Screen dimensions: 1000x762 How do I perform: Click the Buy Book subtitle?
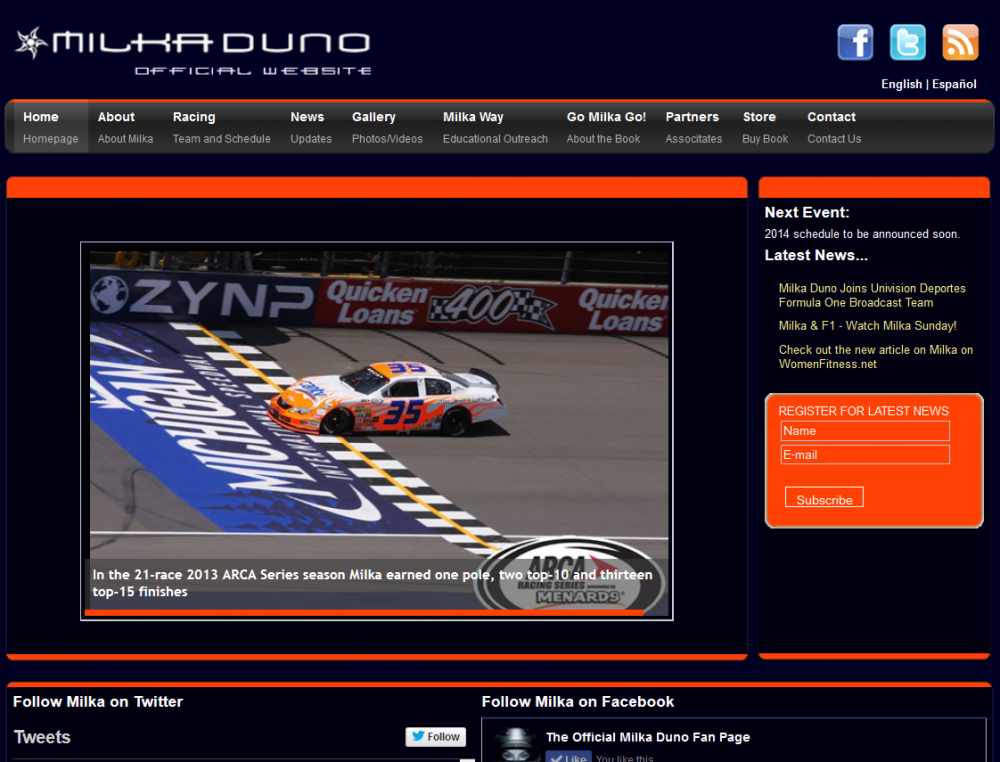coord(765,139)
